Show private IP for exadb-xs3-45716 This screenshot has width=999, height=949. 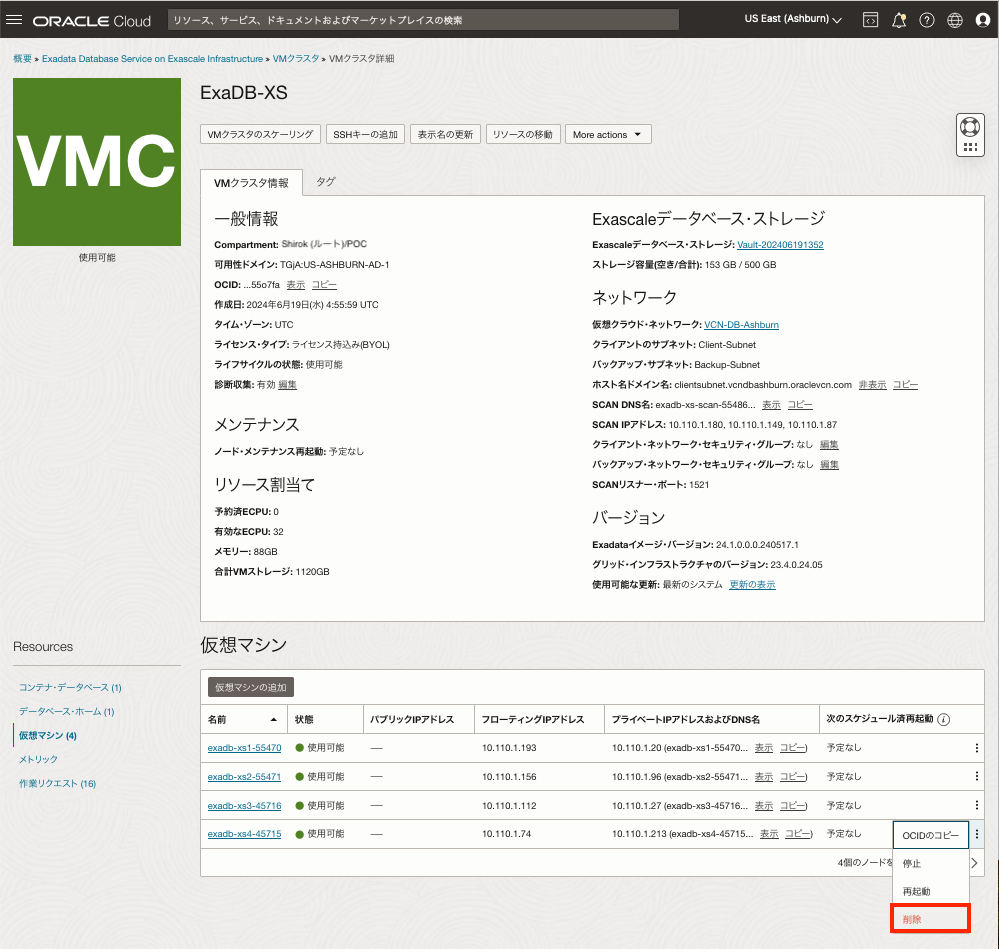[x=764, y=806]
